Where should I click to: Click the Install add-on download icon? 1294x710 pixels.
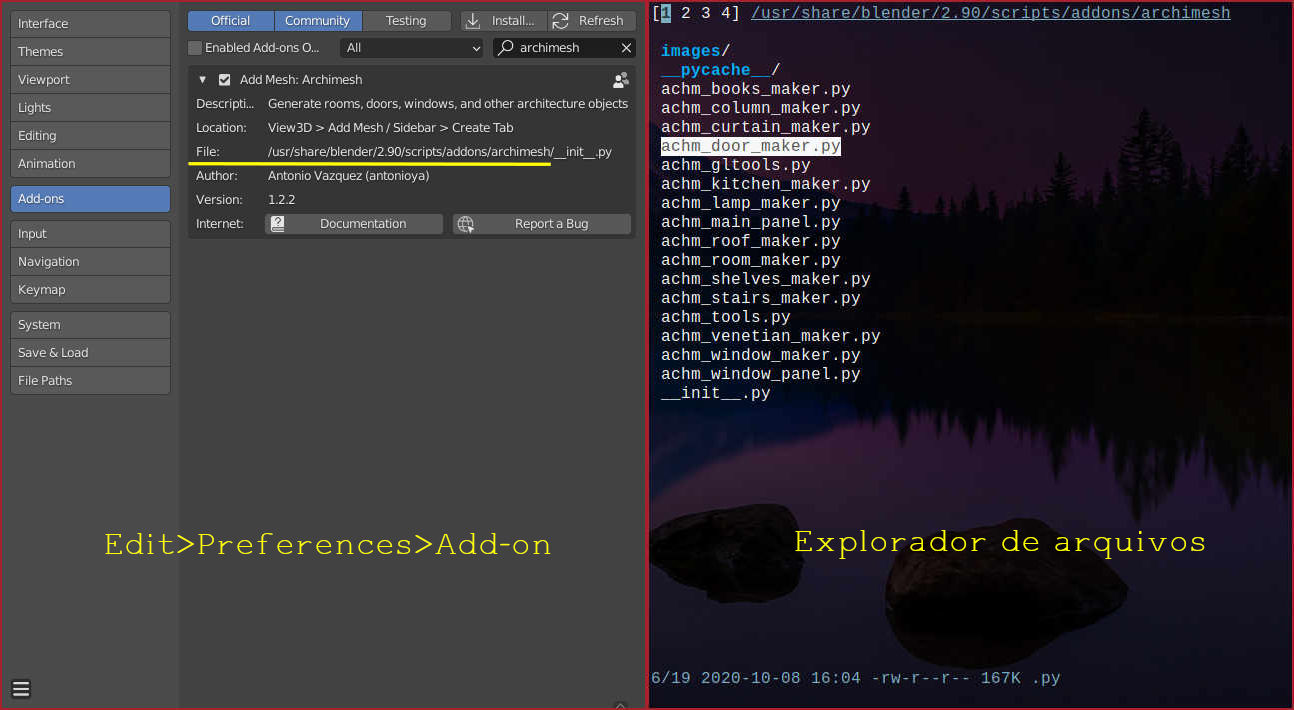coord(474,21)
